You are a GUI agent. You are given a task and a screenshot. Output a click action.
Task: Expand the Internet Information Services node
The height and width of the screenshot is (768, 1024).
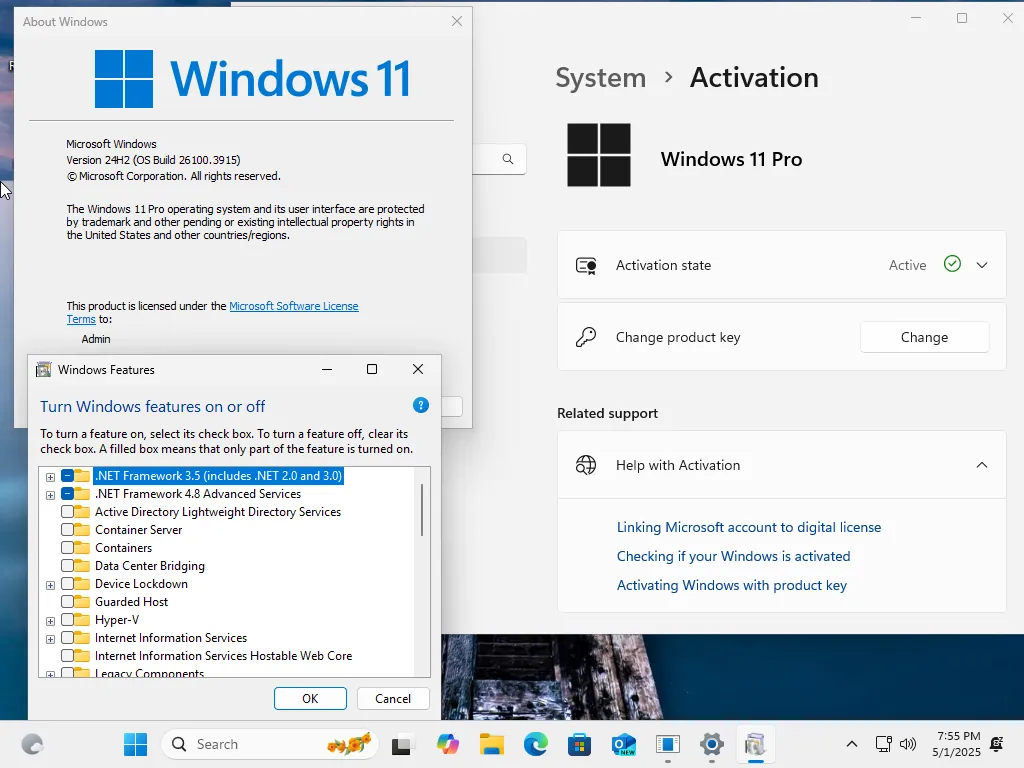point(50,639)
